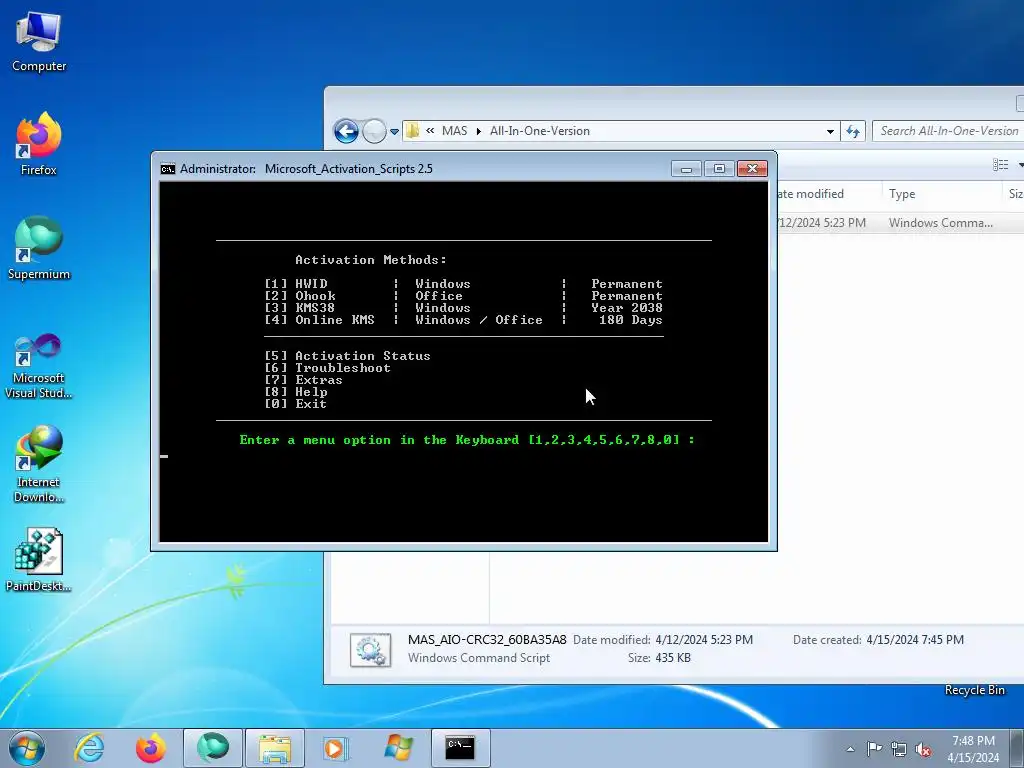Viewport: 1024px width, 768px height.
Task: Click the All-In-One-Version breadcrumb
Action: [539, 131]
